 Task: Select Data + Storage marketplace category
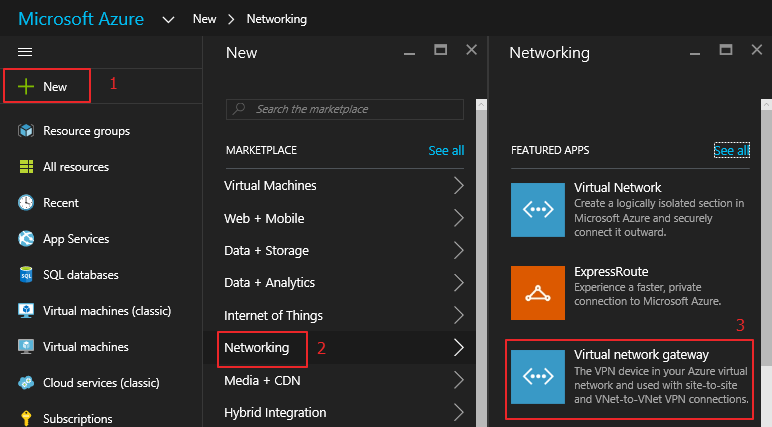tap(266, 251)
